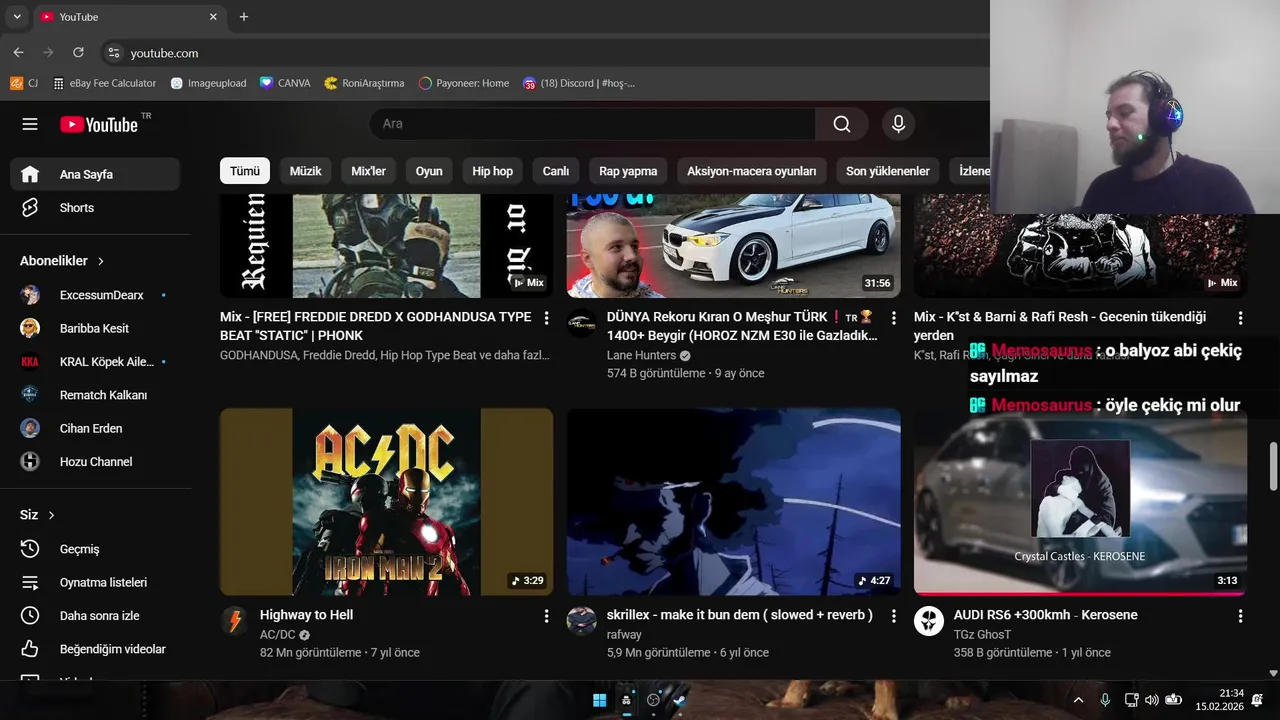Open Rematch Kalkanı subscription channel
This screenshot has width=1280, height=720.
95,395
